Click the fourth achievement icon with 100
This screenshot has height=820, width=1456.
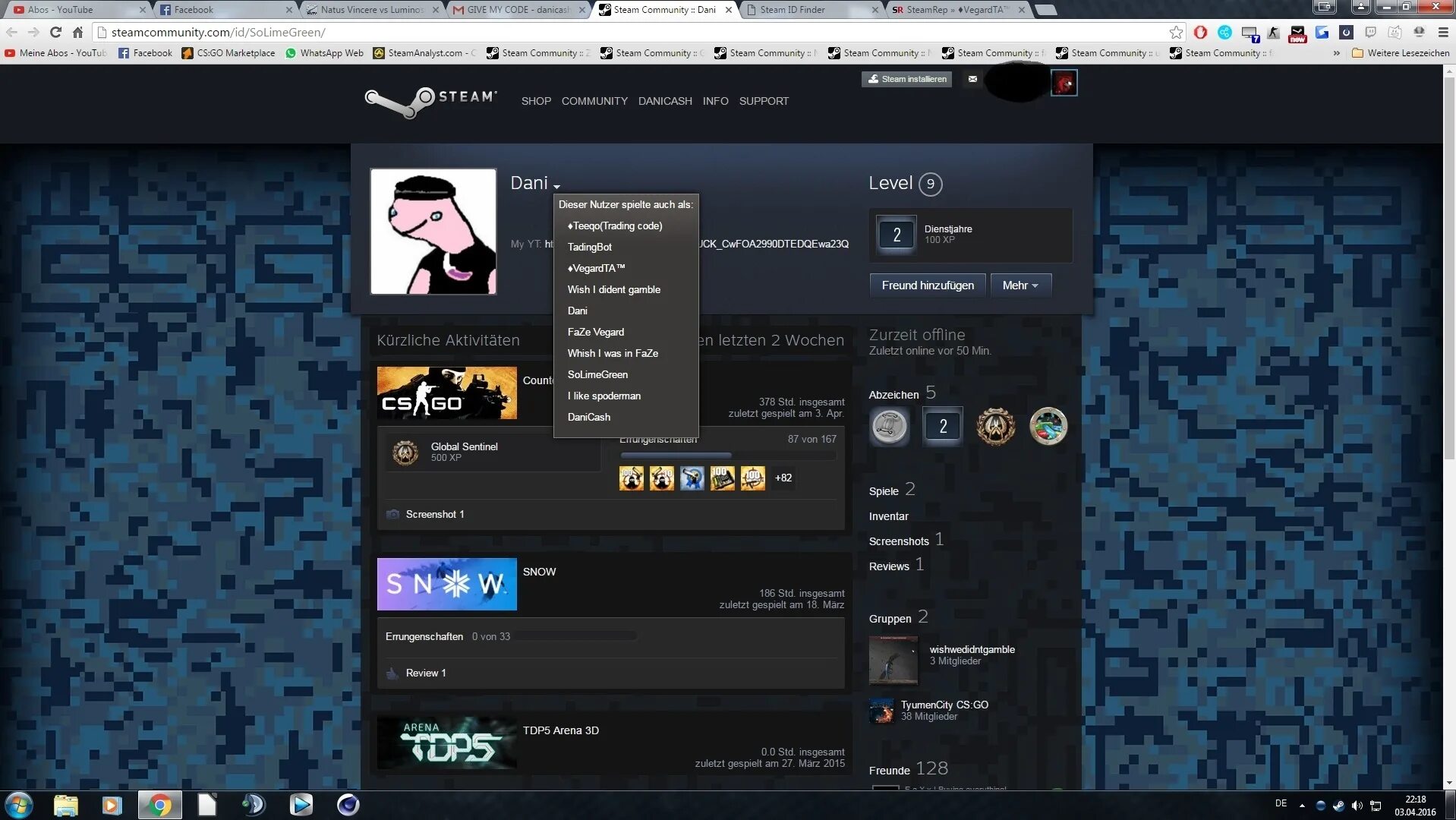[x=723, y=478]
